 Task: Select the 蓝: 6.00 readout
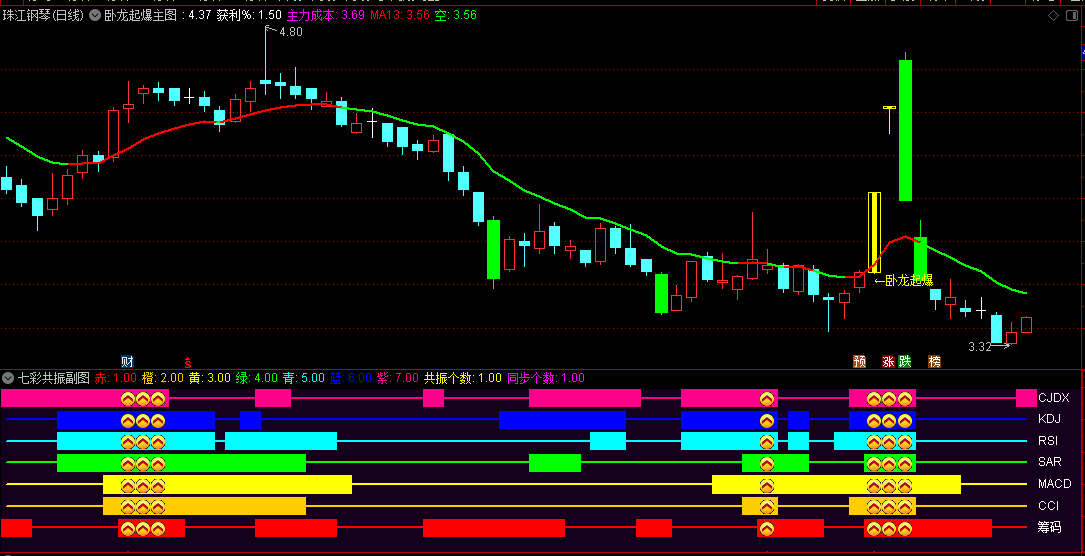(351, 378)
